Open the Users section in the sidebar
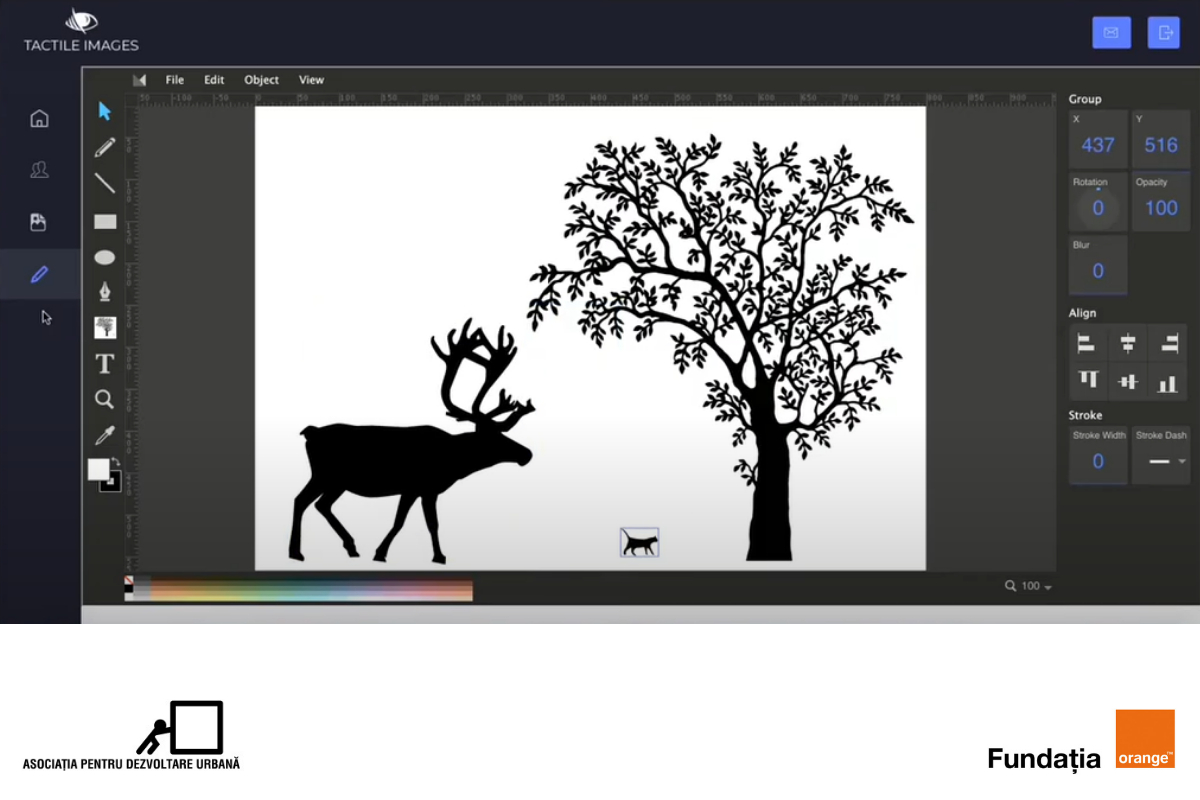Viewport: 1200px width, 800px height. click(x=39, y=170)
